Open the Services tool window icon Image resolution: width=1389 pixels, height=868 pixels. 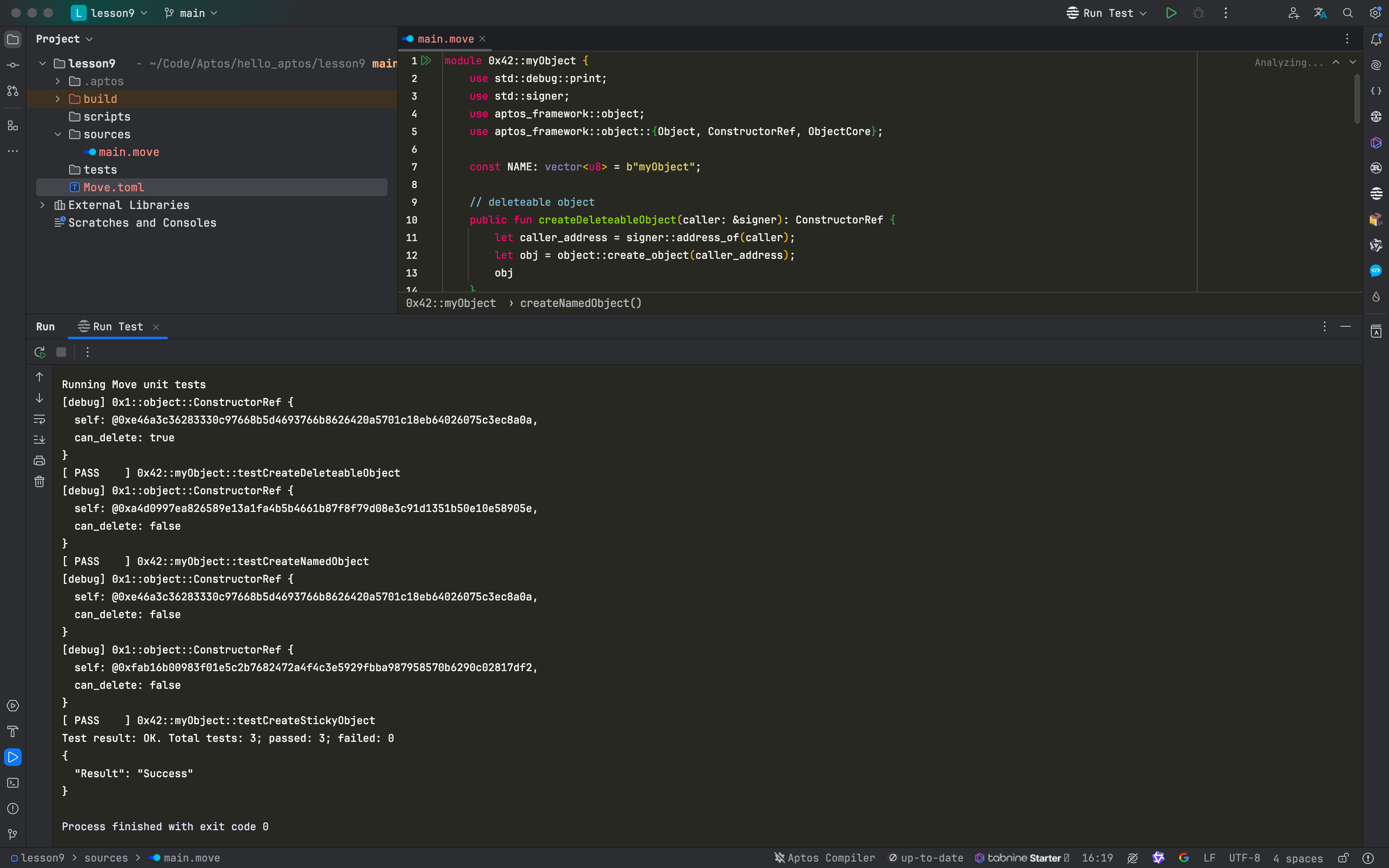pyautogui.click(x=12, y=706)
